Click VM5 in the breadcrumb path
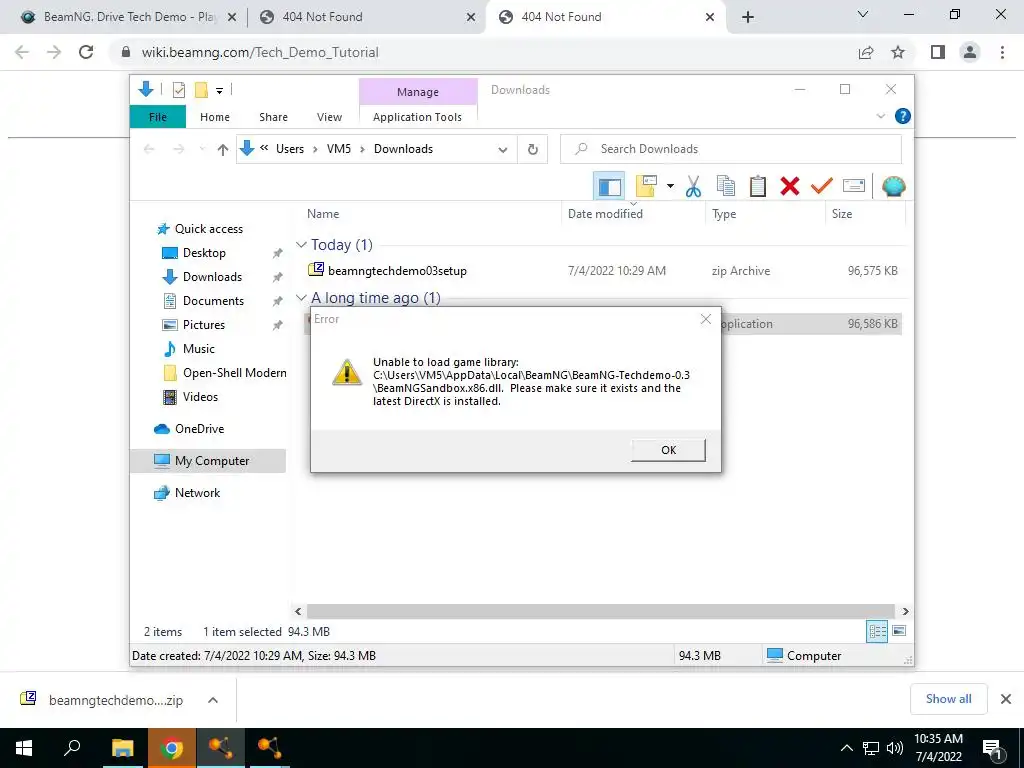1024x768 pixels. (x=339, y=149)
